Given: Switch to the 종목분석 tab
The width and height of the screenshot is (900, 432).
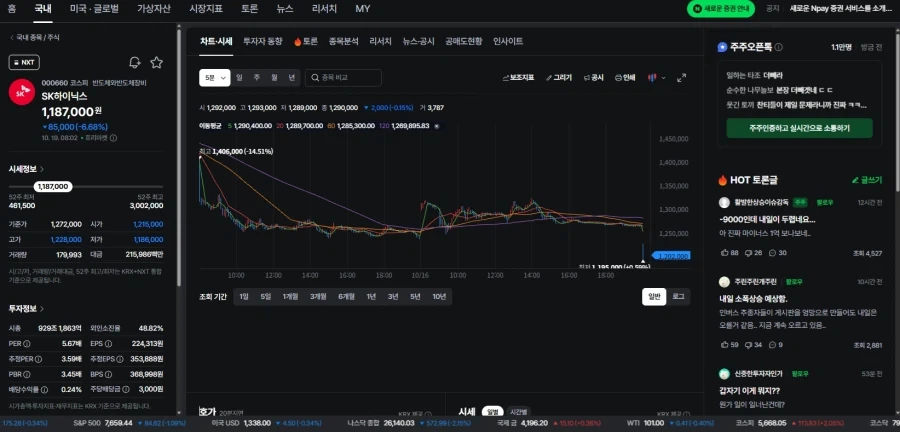Looking at the screenshot, I should [344, 41].
